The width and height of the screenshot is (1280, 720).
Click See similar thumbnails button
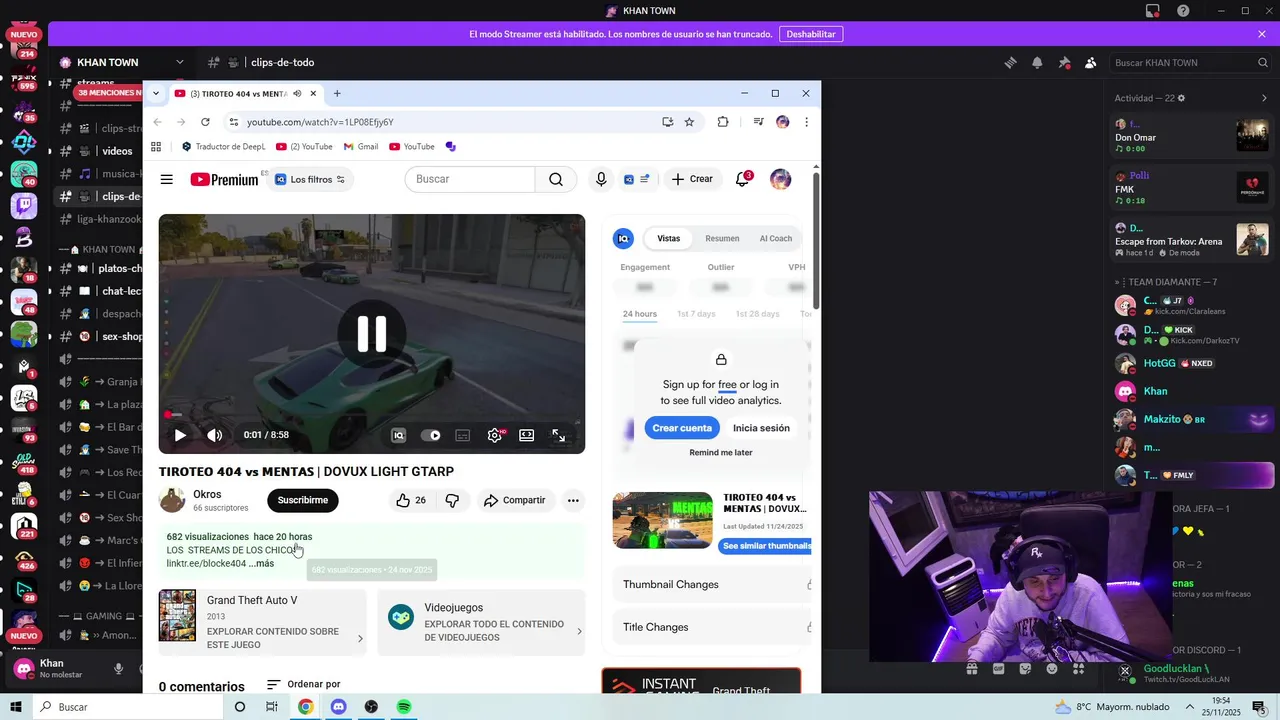(x=765, y=546)
